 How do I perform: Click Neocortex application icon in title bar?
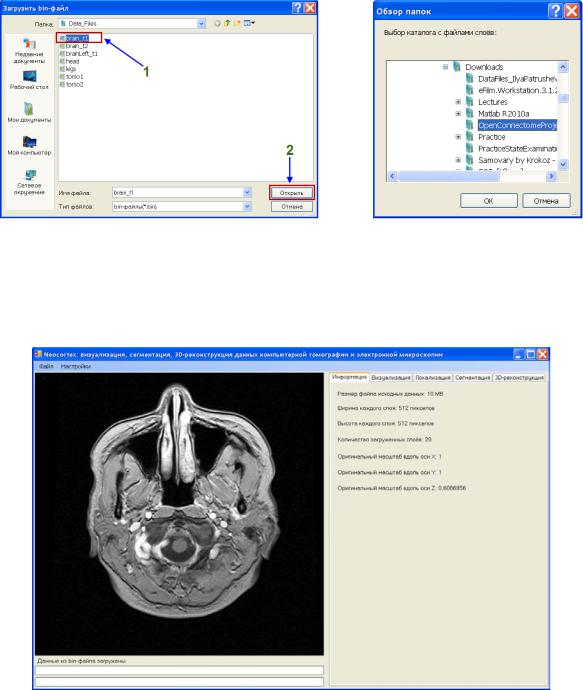(38, 354)
